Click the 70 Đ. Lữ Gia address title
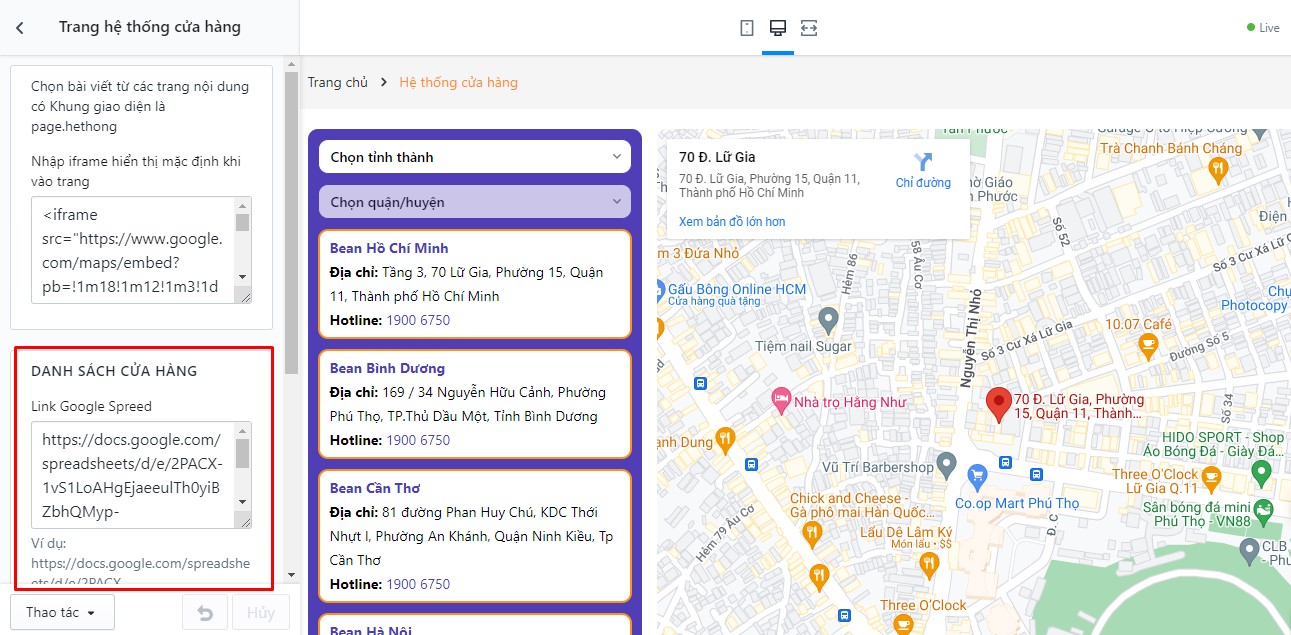Image resolution: width=1291 pixels, height=635 pixels. (717, 157)
